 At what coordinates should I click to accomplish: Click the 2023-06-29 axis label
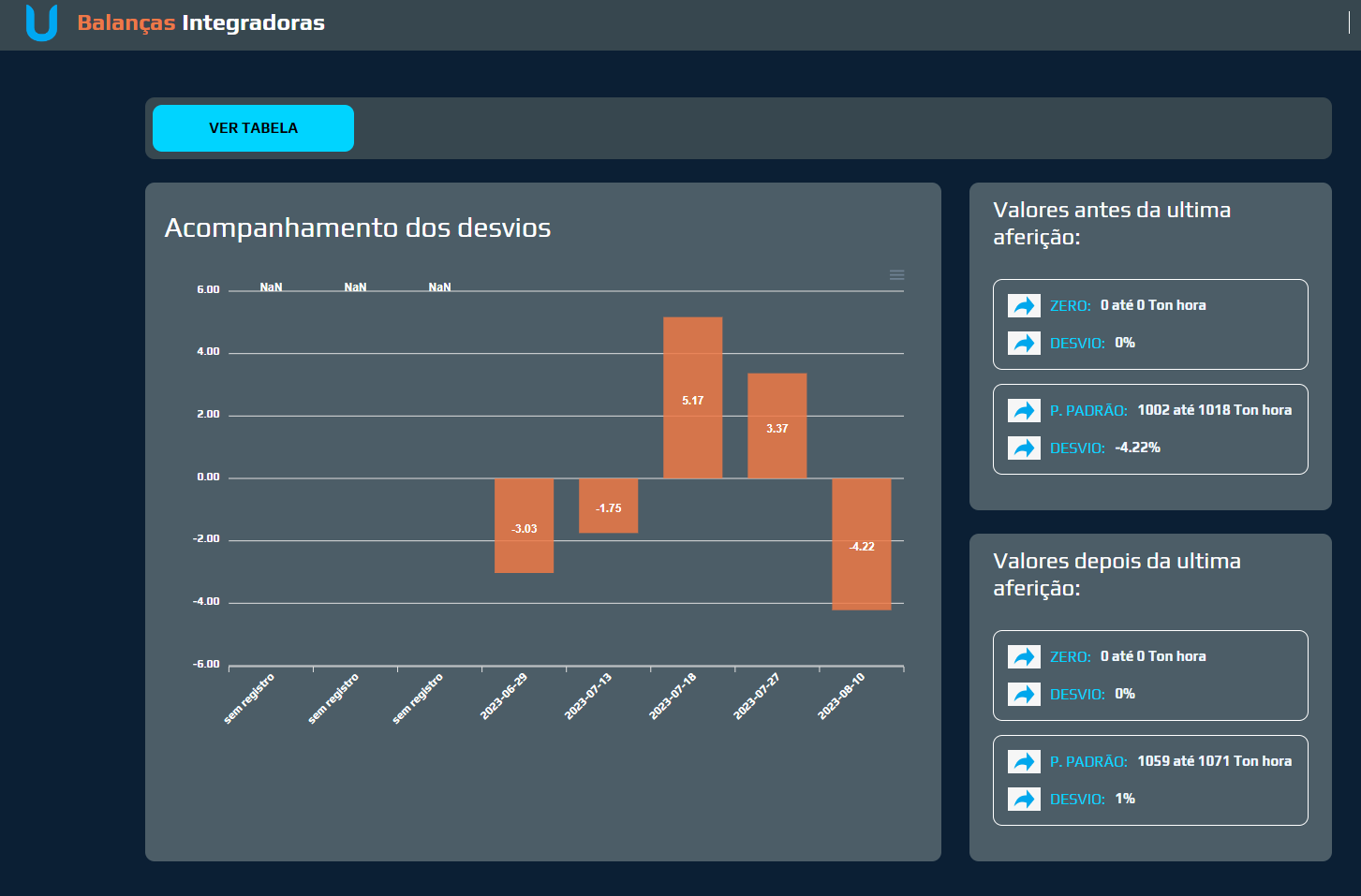tap(504, 697)
